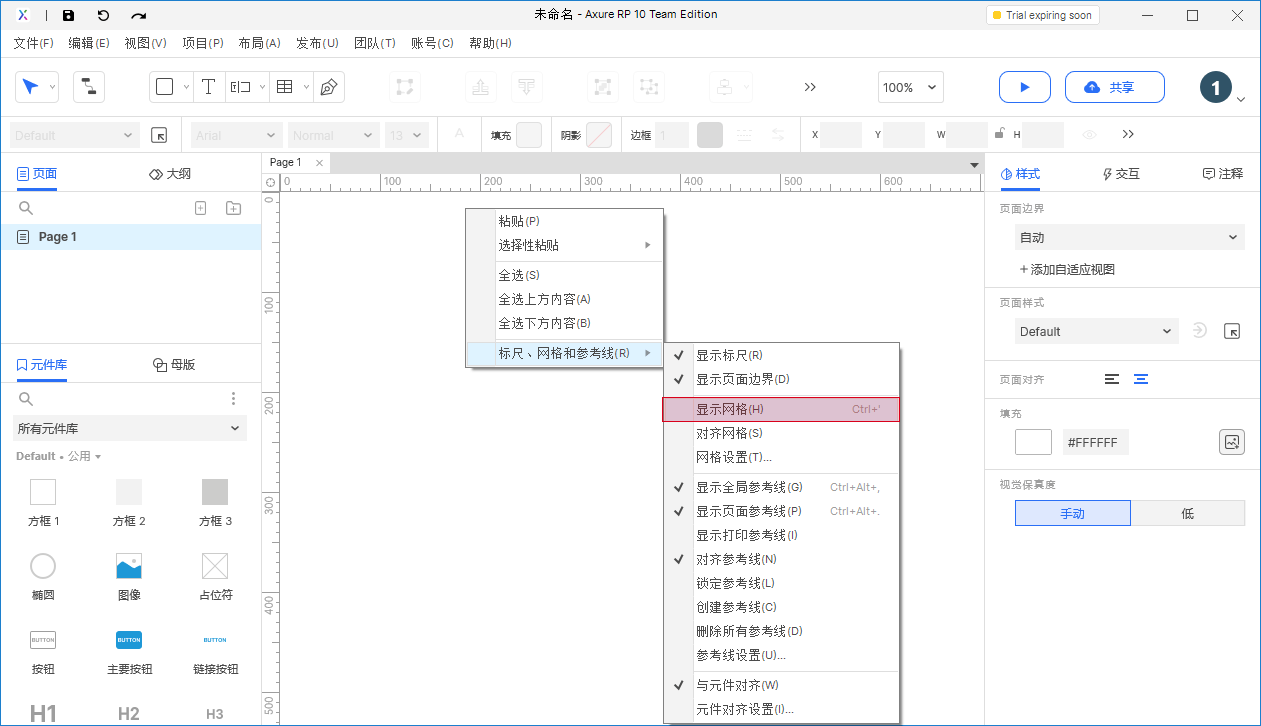1261x726 pixels.
Task: Click the border color swatch
Action: 710,135
